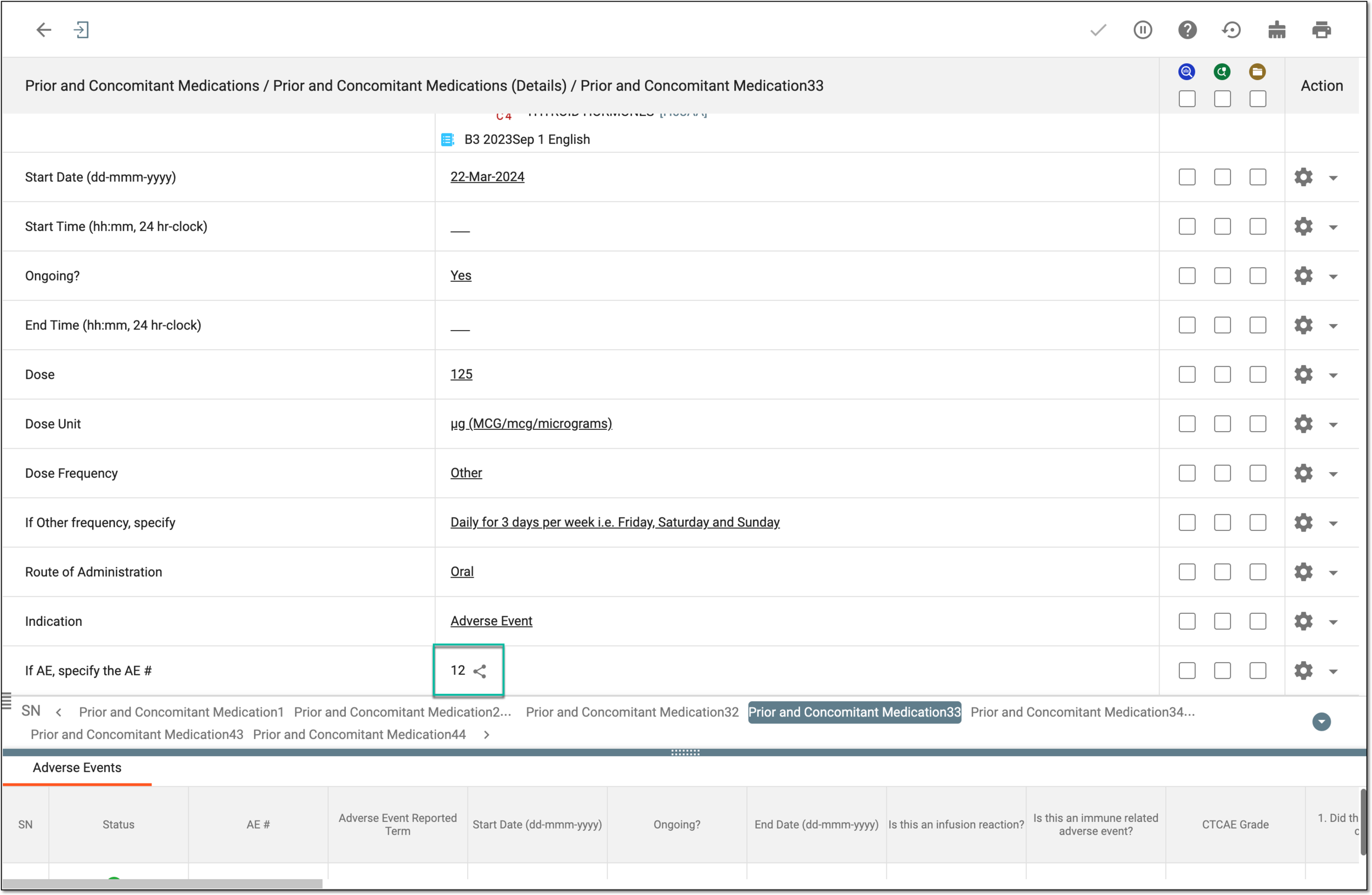Select Prior and Concomitant Medication33 tab
Image resolution: width=1372 pixels, height=895 pixels.
click(x=854, y=712)
